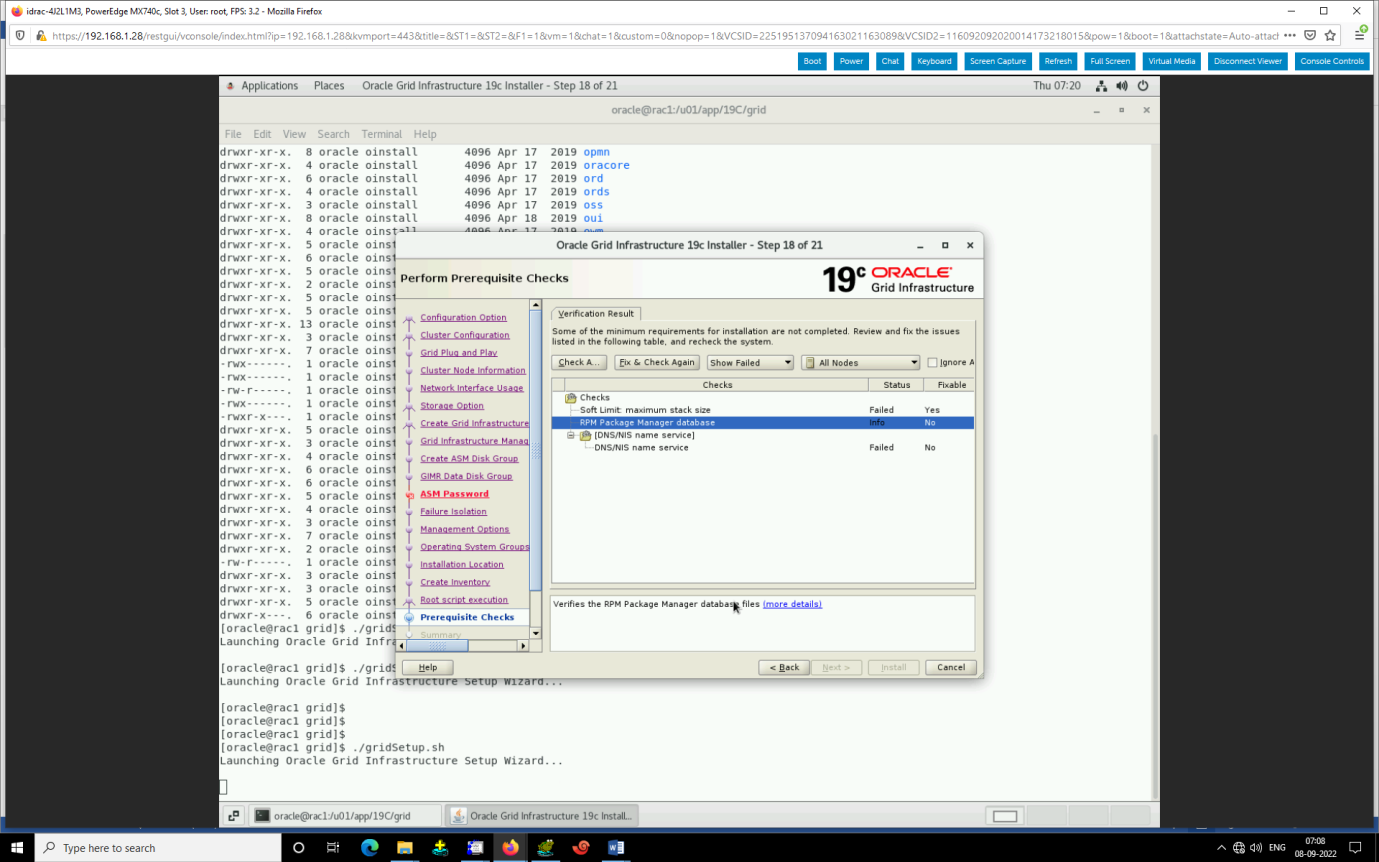Click the Cancel button in the installer
Viewport: 1379px width, 862px height.
click(951, 667)
